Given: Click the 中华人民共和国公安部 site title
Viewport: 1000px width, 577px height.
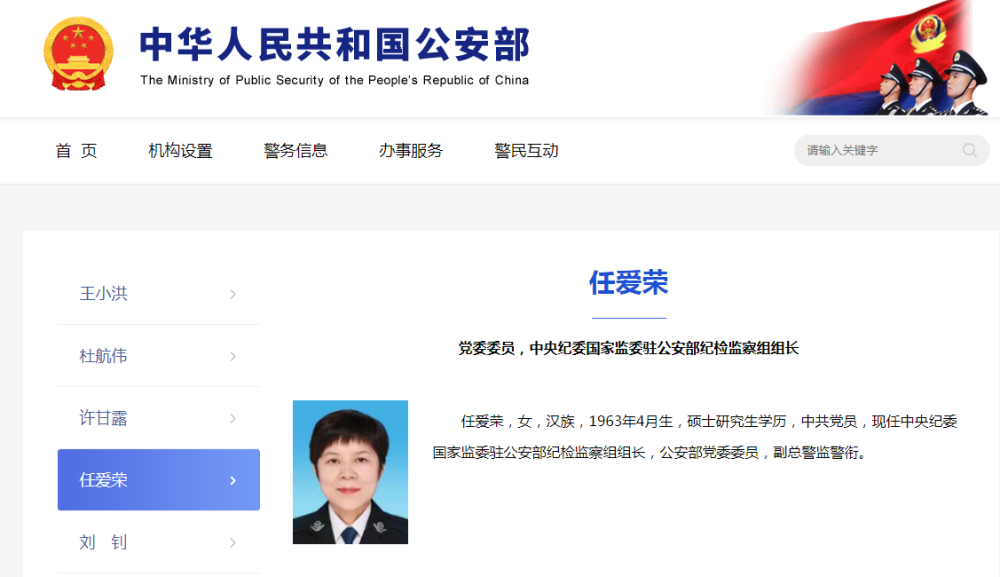Looking at the screenshot, I should coord(335,45).
